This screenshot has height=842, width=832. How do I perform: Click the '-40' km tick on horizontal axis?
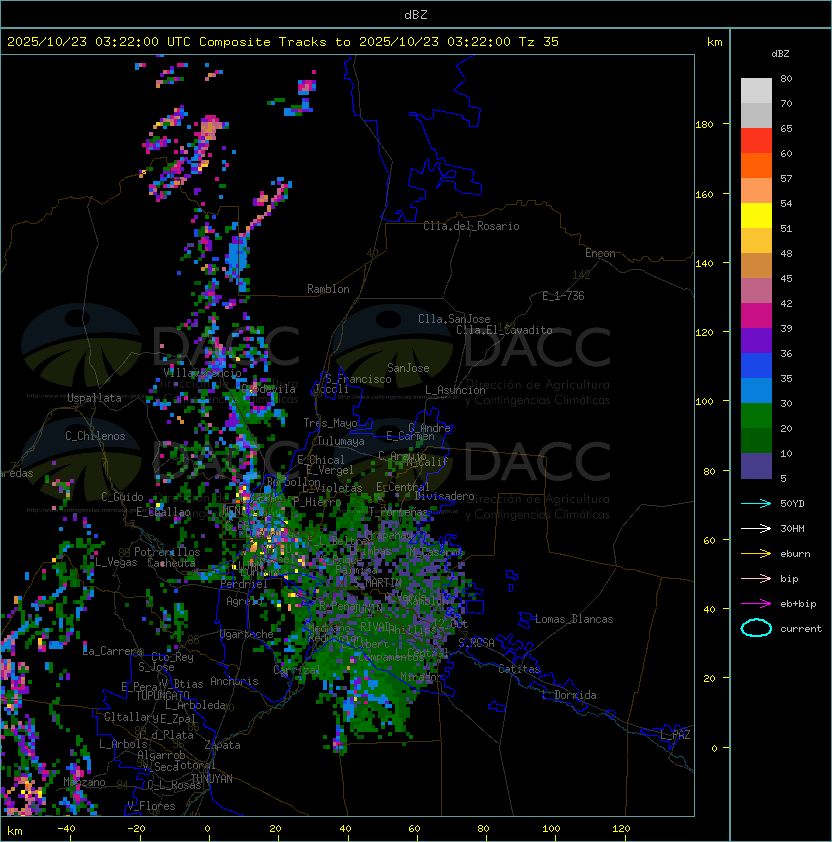[66, 829]
